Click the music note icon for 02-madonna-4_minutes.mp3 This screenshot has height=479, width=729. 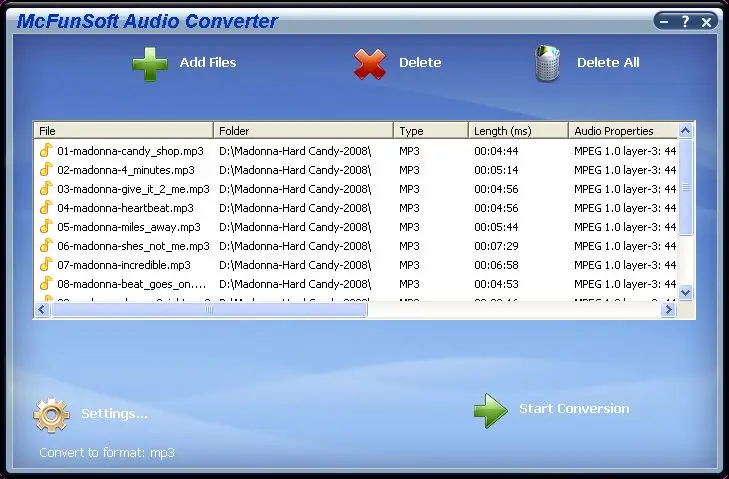tap(46, 170)
